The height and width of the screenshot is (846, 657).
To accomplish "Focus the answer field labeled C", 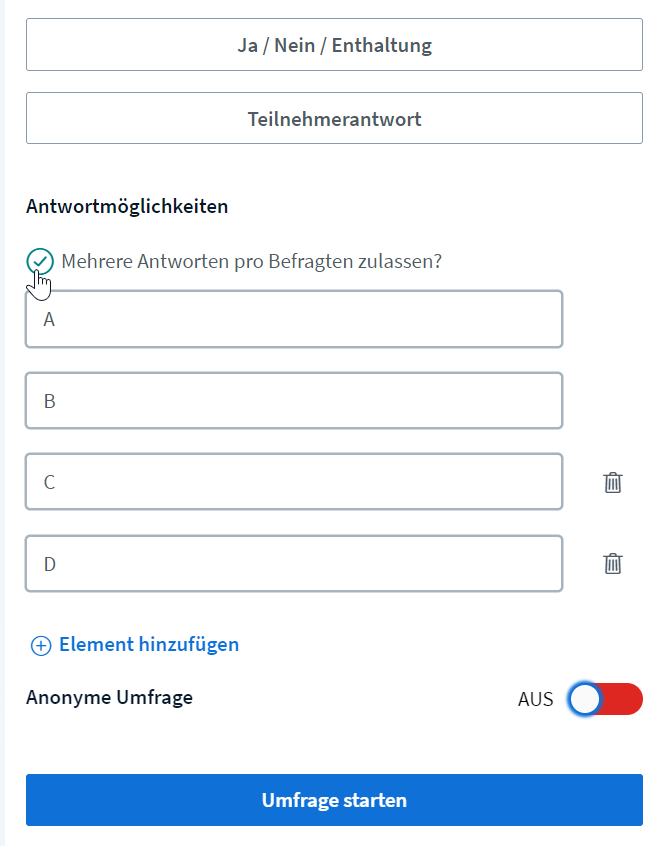I will [294, 482].
